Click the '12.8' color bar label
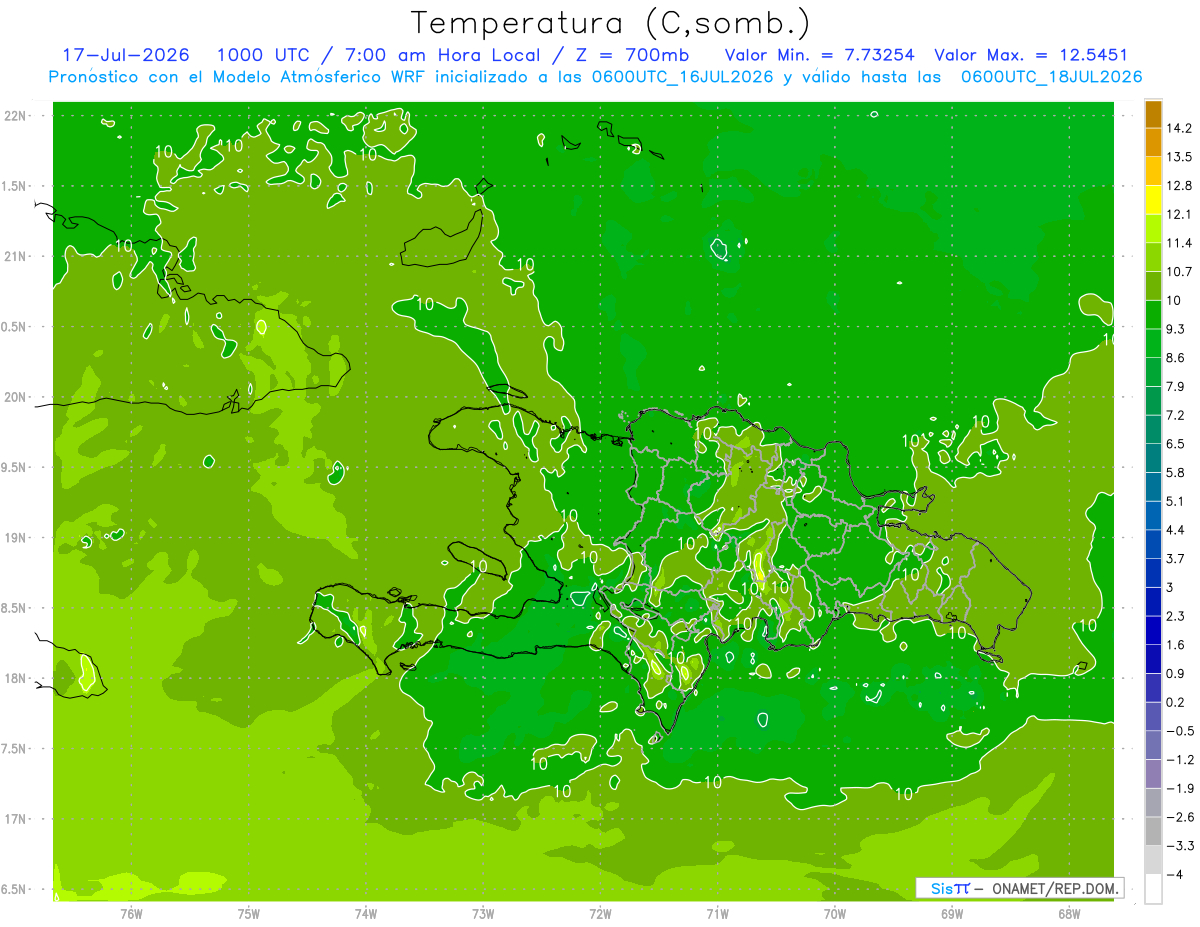 (1179, 186)
